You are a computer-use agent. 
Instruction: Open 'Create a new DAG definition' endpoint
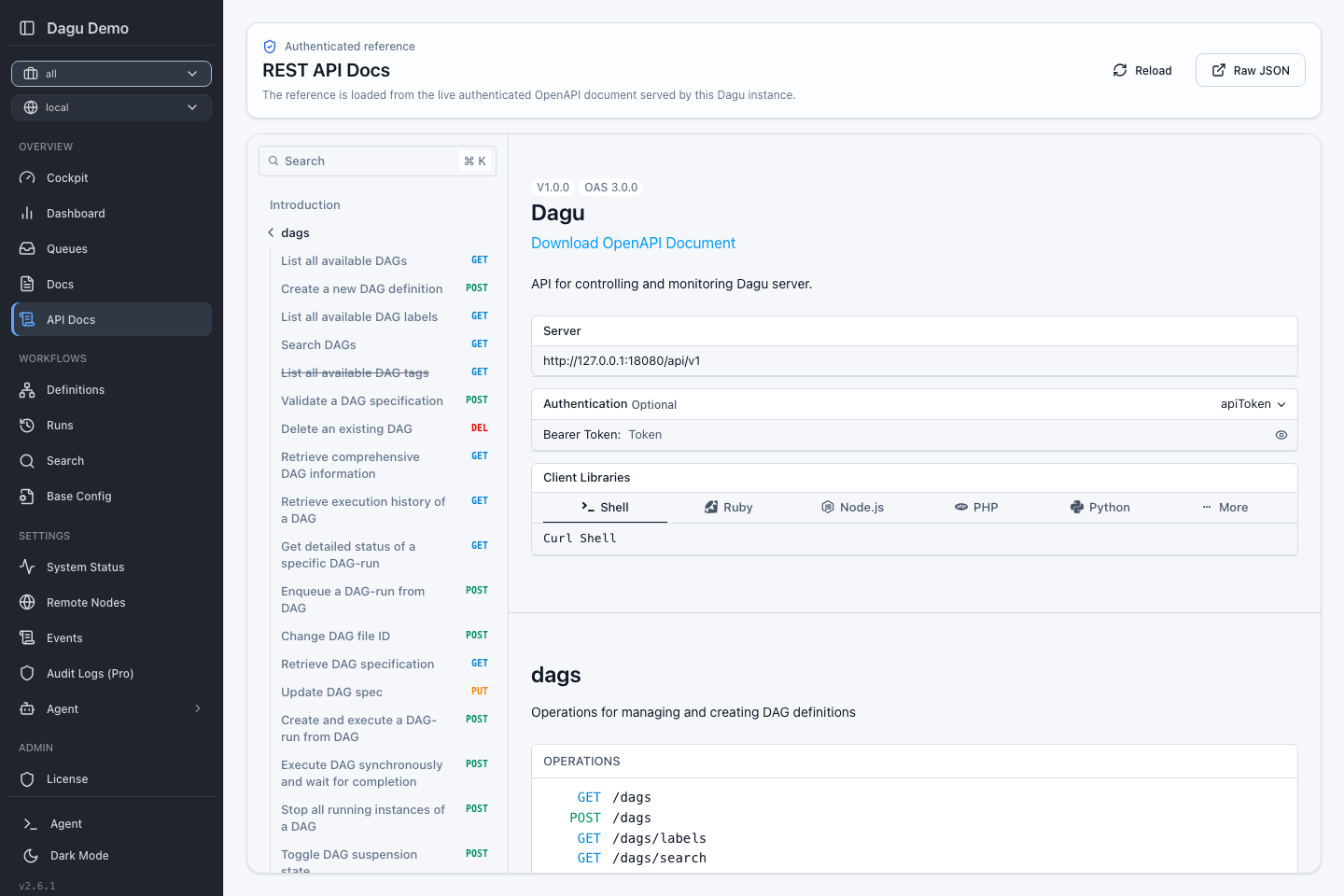[x=384, y=288]
